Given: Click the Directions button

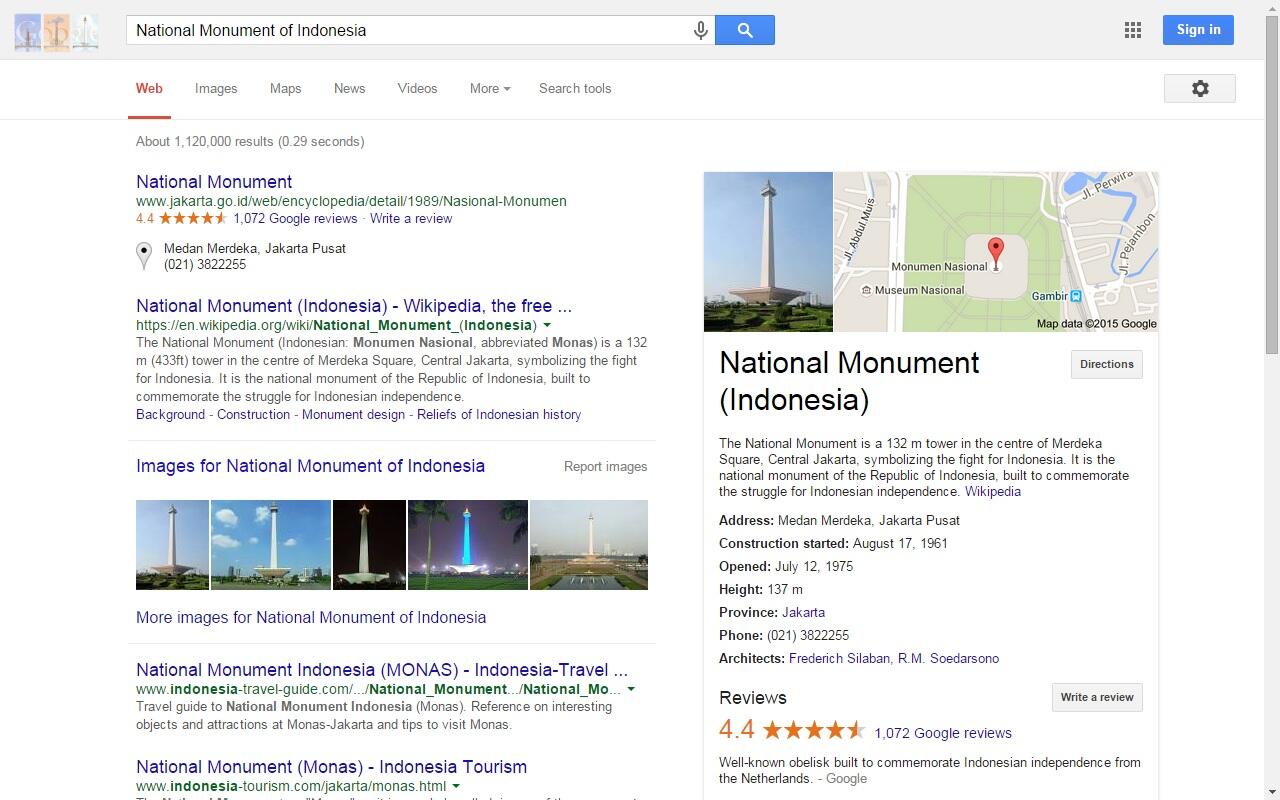Looking at the screenshot, I should (x=1106, y=364).
